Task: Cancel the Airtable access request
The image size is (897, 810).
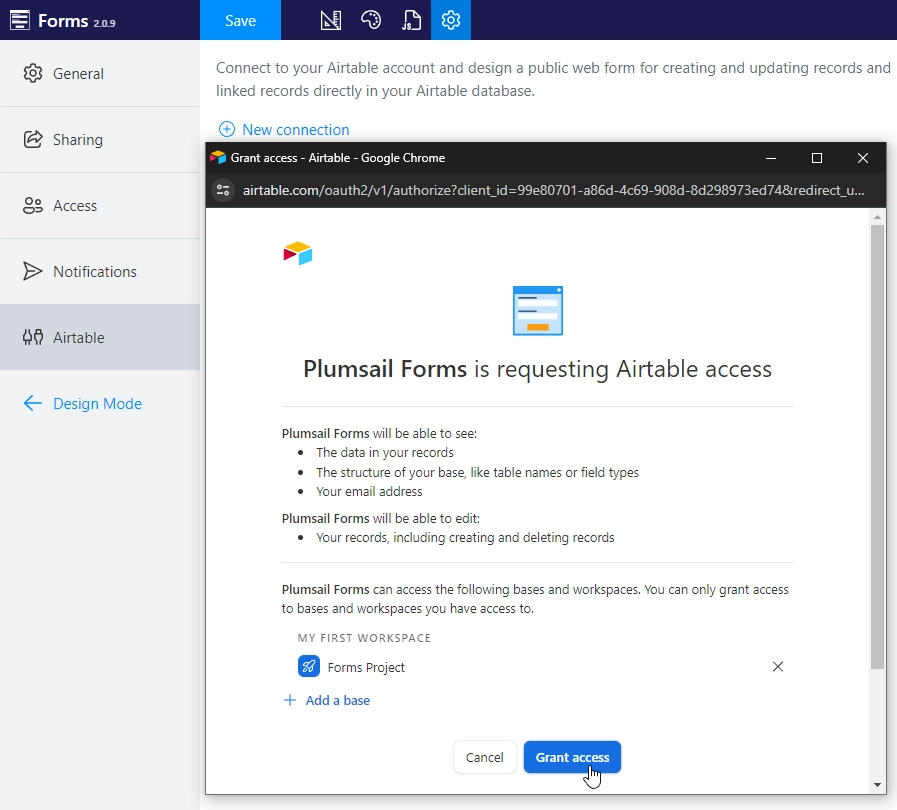Action: (485, 757)
